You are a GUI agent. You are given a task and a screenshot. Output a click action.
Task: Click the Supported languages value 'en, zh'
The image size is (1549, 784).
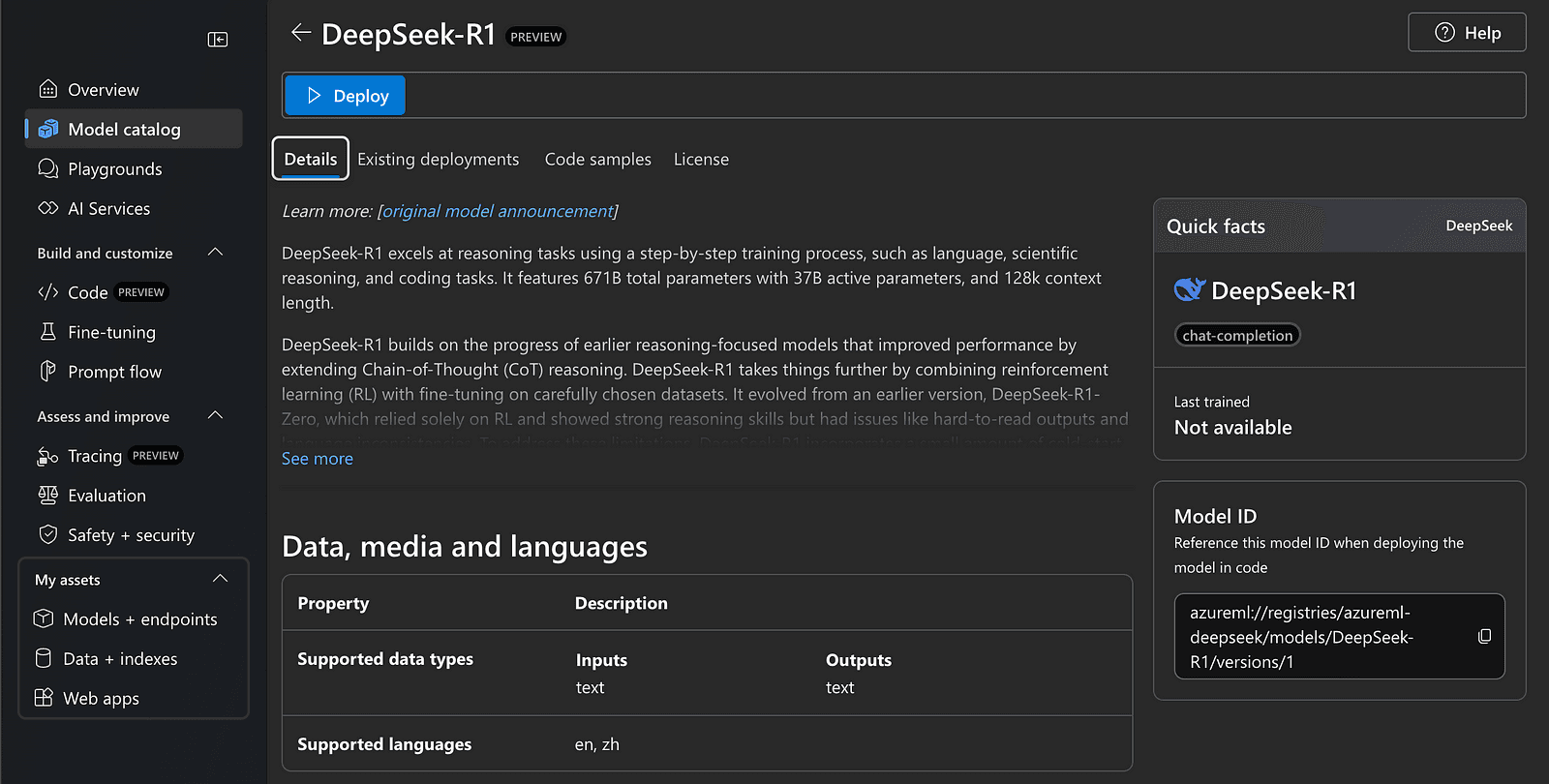(x=597, y=744)
